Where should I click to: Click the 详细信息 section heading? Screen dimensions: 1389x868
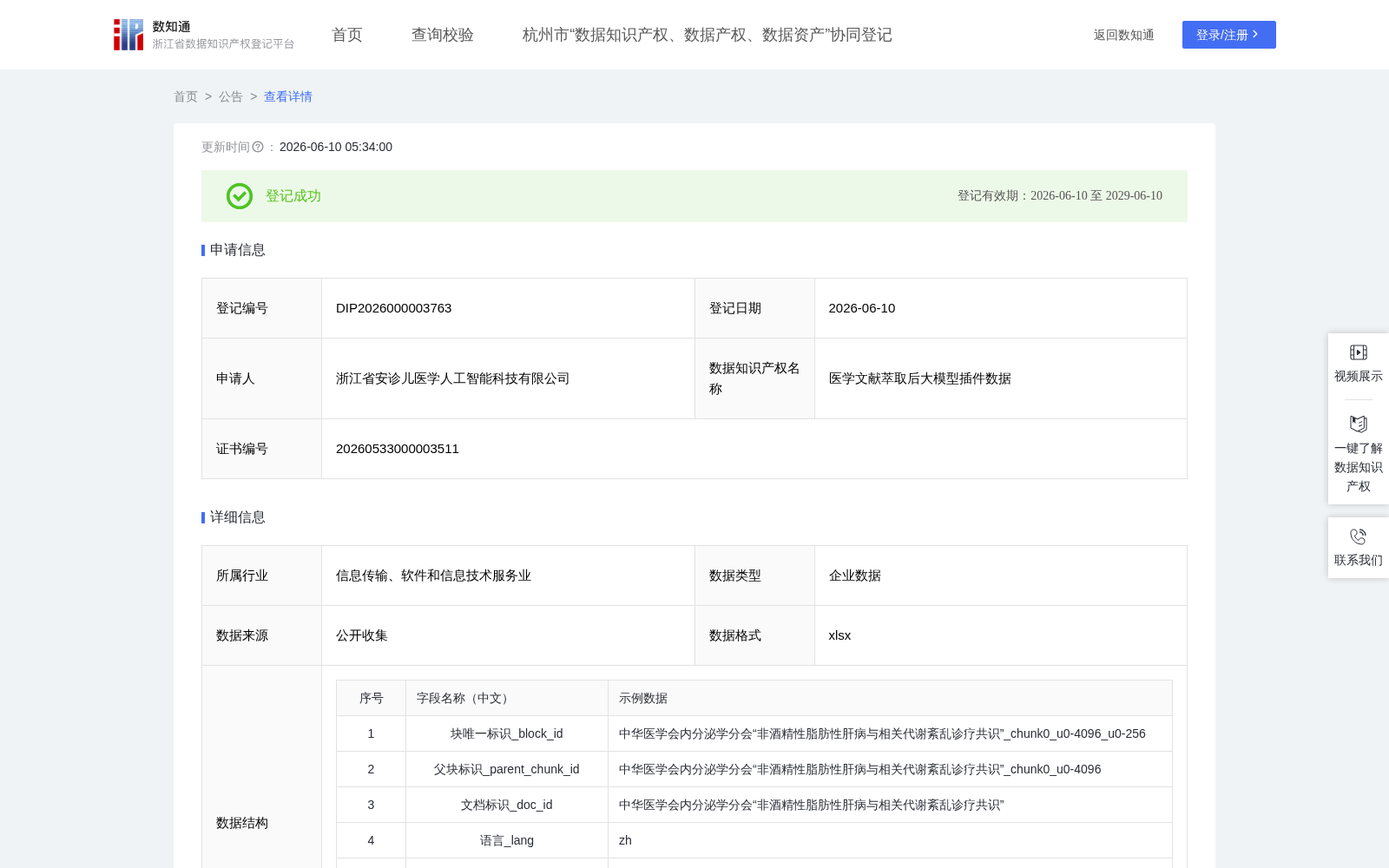238,517
